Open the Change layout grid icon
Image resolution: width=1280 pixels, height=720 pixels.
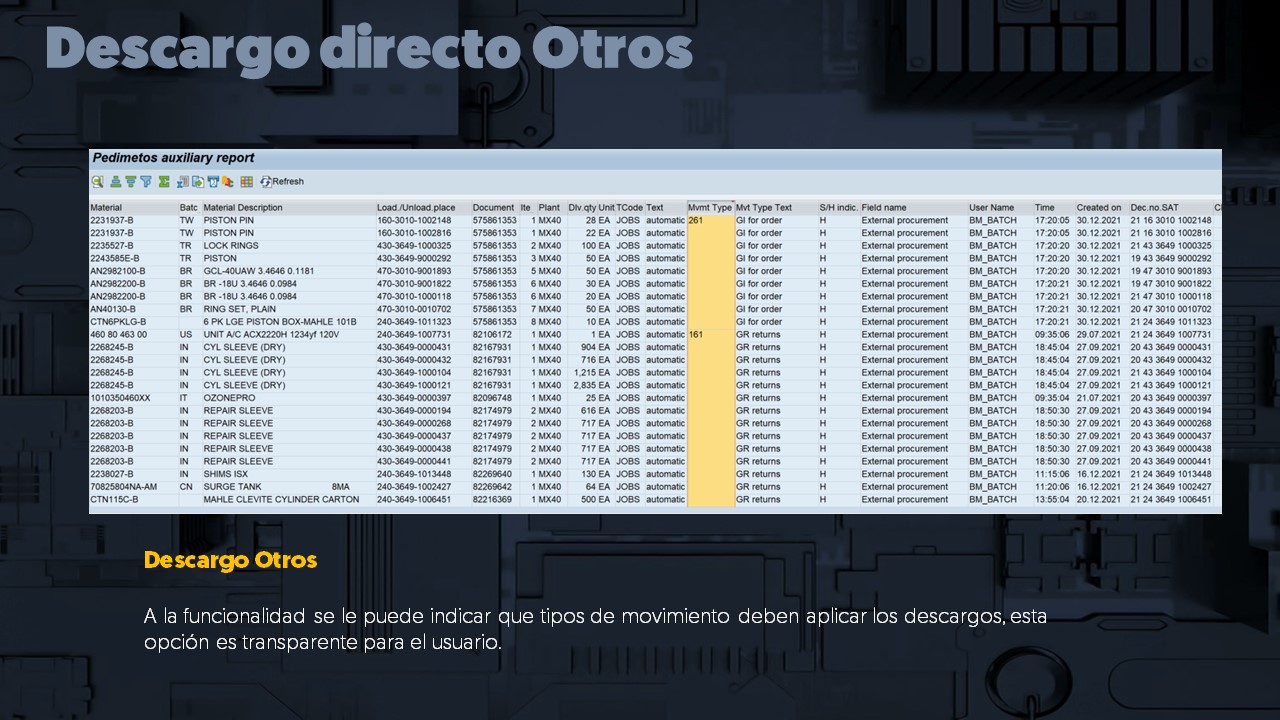click(x=246, y=182)
